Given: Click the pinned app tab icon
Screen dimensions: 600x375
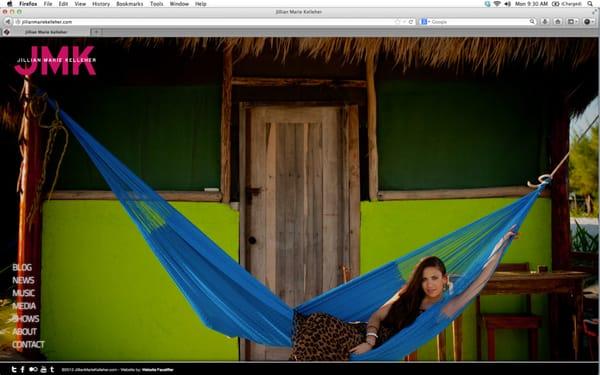Looking at the screenshot, I should (7, 32).
